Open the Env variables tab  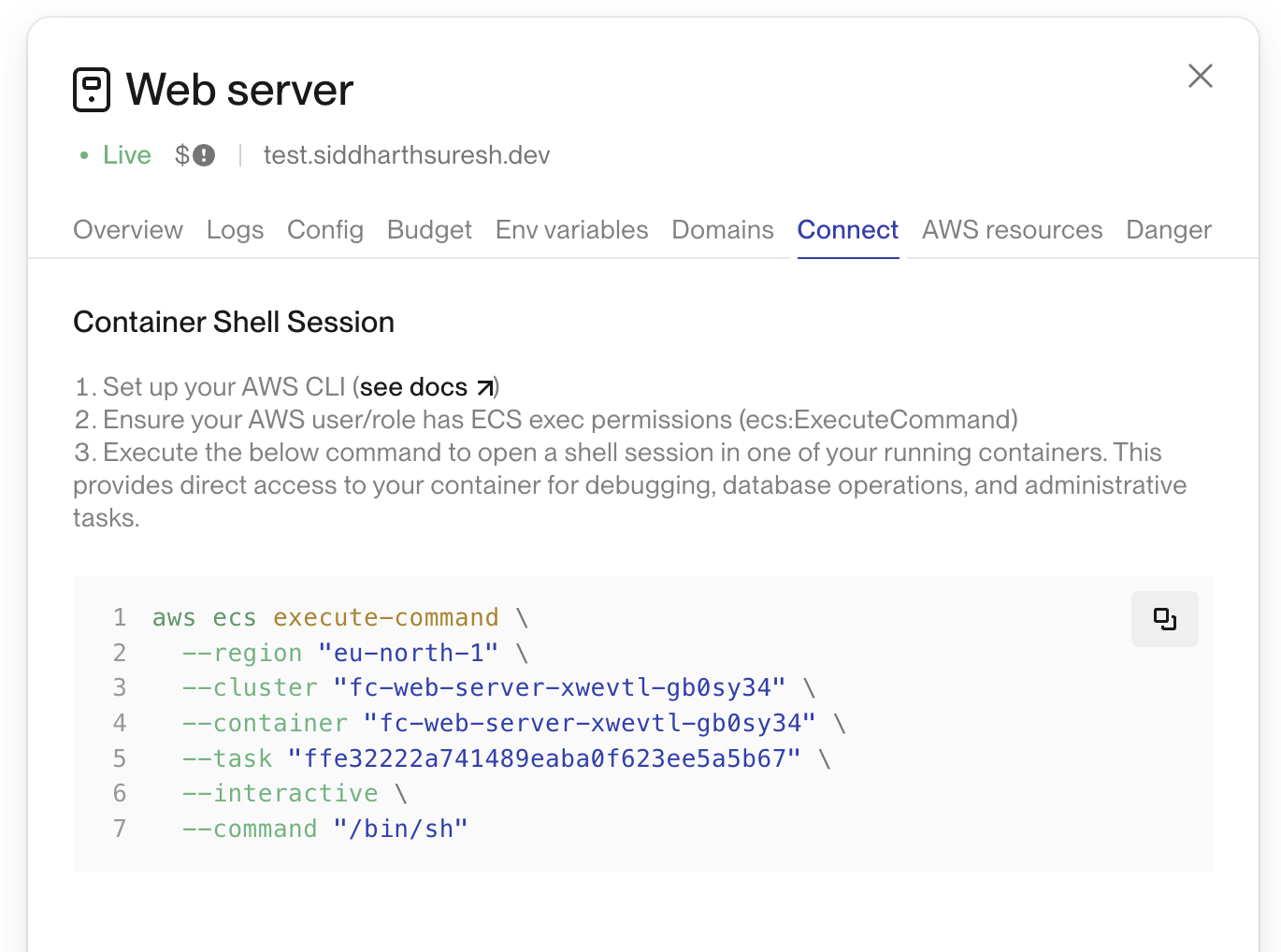(571, 230)
